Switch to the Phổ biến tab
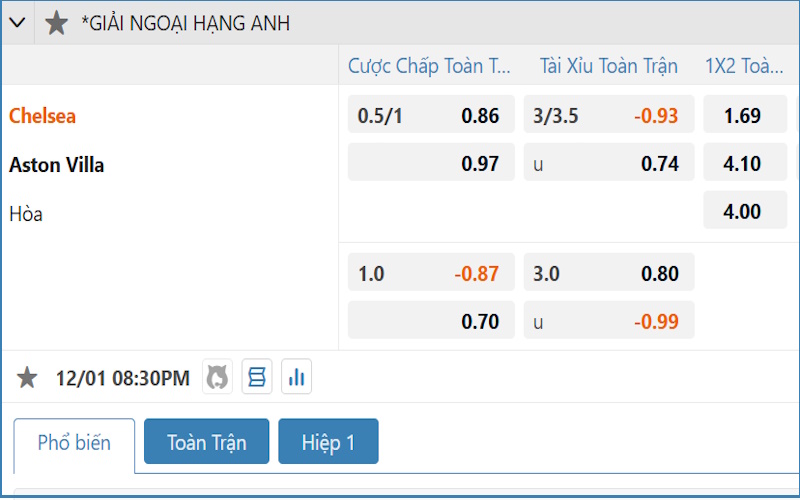 click(74, 443)
